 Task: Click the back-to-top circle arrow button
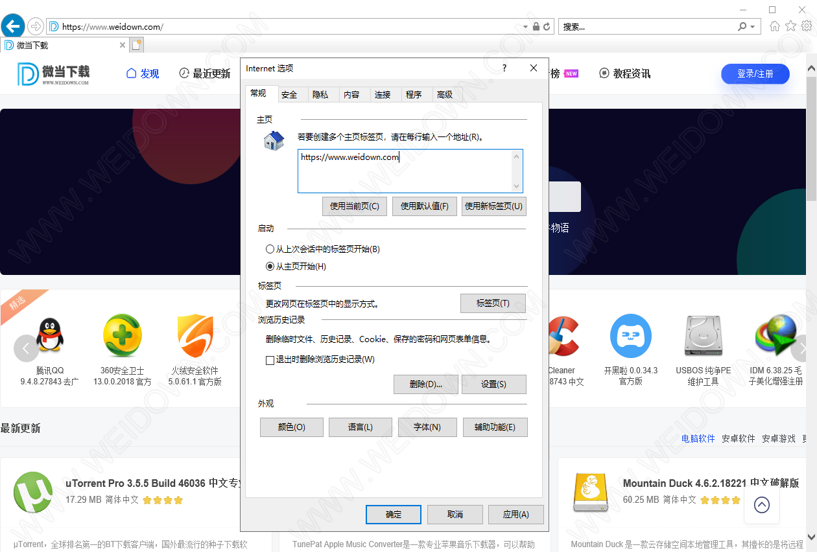pyautogui.click(x=761, y=505)
